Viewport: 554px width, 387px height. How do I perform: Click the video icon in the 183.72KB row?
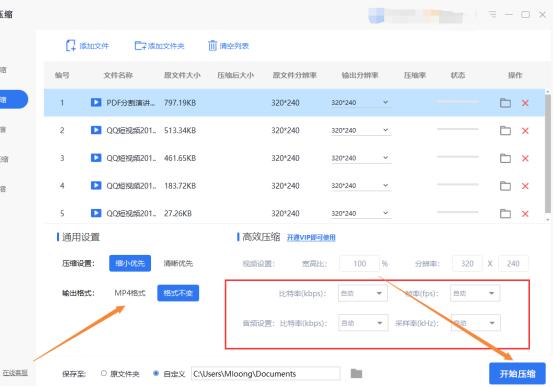[x=96, y=186]
